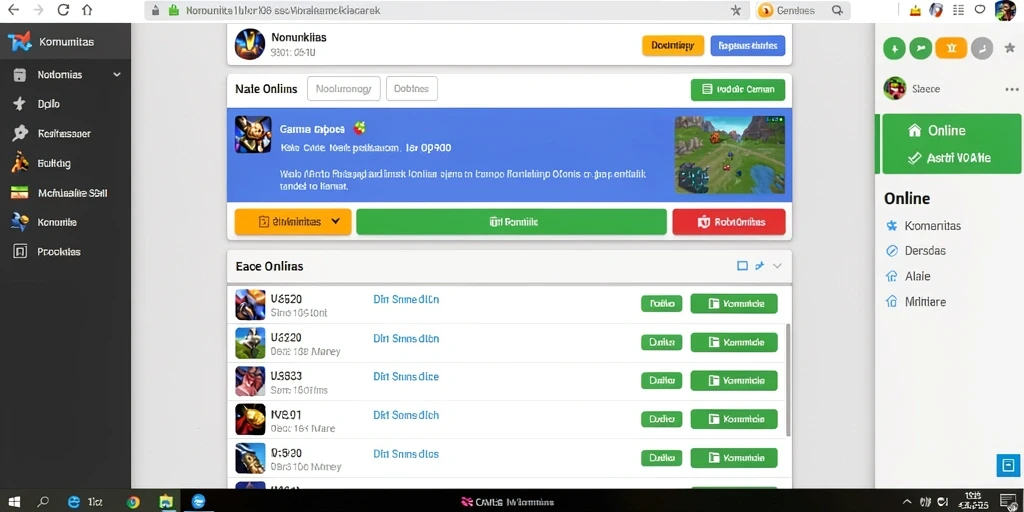1024x512 pixels.
Task: Open Mchiualire SGril sidebar entry
Action: [x=65, y=193]
